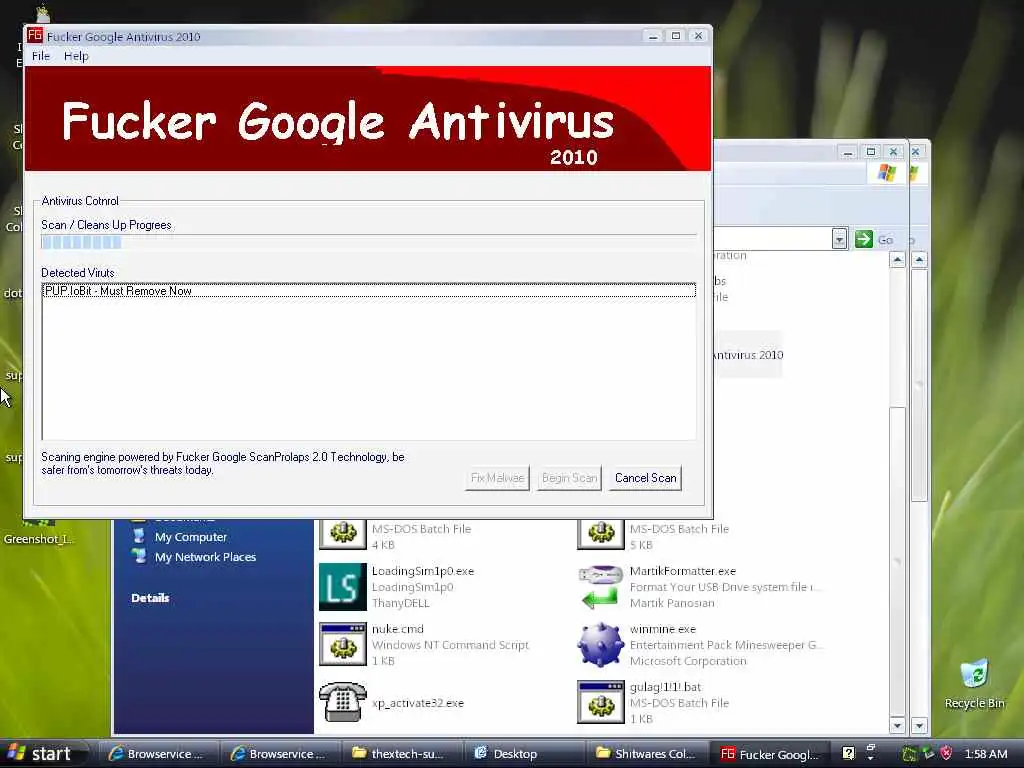Click the green Go arrow button
1024x768 pixels.
(x=863, y=239)
